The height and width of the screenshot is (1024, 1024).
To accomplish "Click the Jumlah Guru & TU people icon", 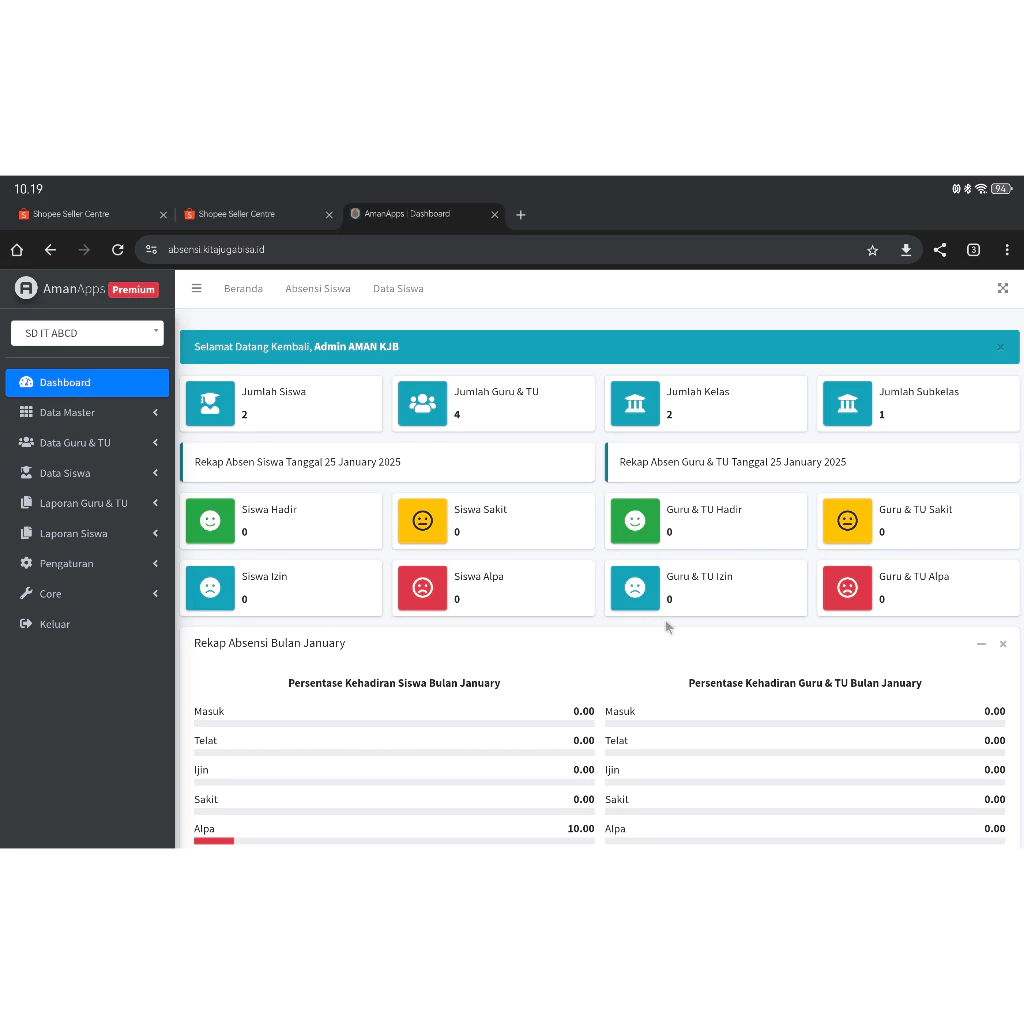I will [423, 403].
